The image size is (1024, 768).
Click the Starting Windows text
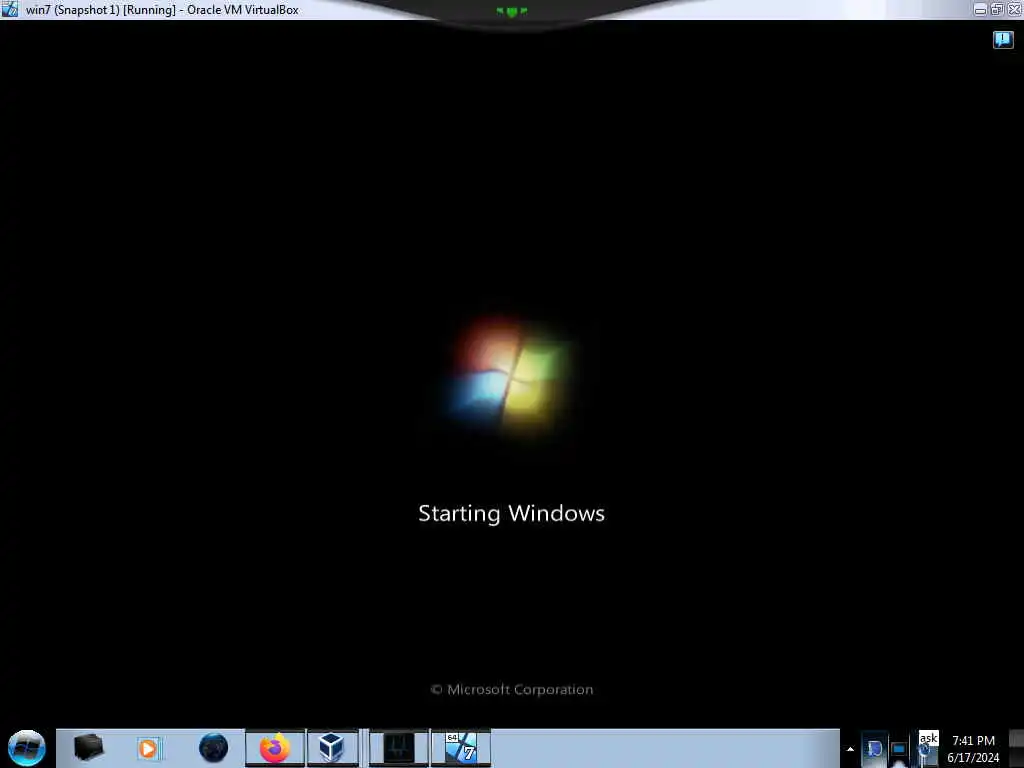[x=511, y=513]
